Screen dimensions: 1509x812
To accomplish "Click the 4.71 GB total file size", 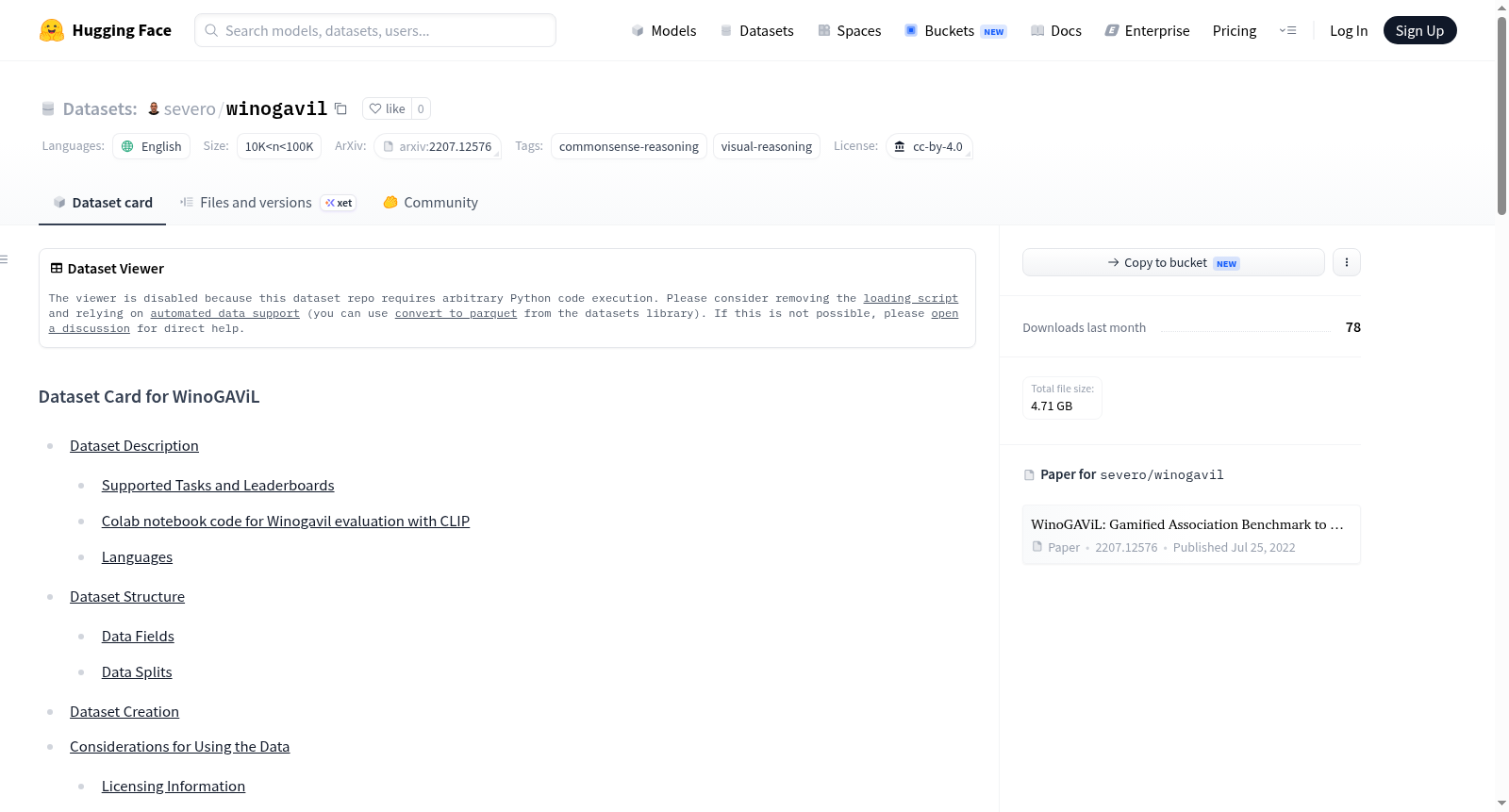I will click(1052, 406).
